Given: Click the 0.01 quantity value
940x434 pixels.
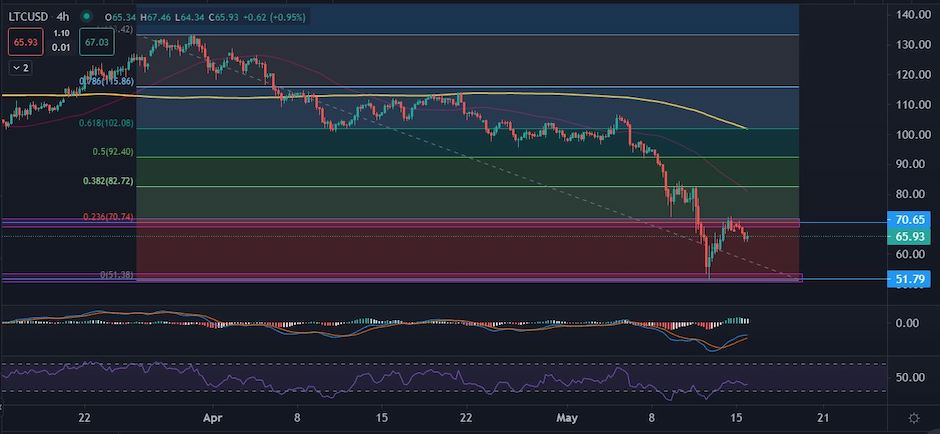Looking at the screenshot, I should click(61, 50).
